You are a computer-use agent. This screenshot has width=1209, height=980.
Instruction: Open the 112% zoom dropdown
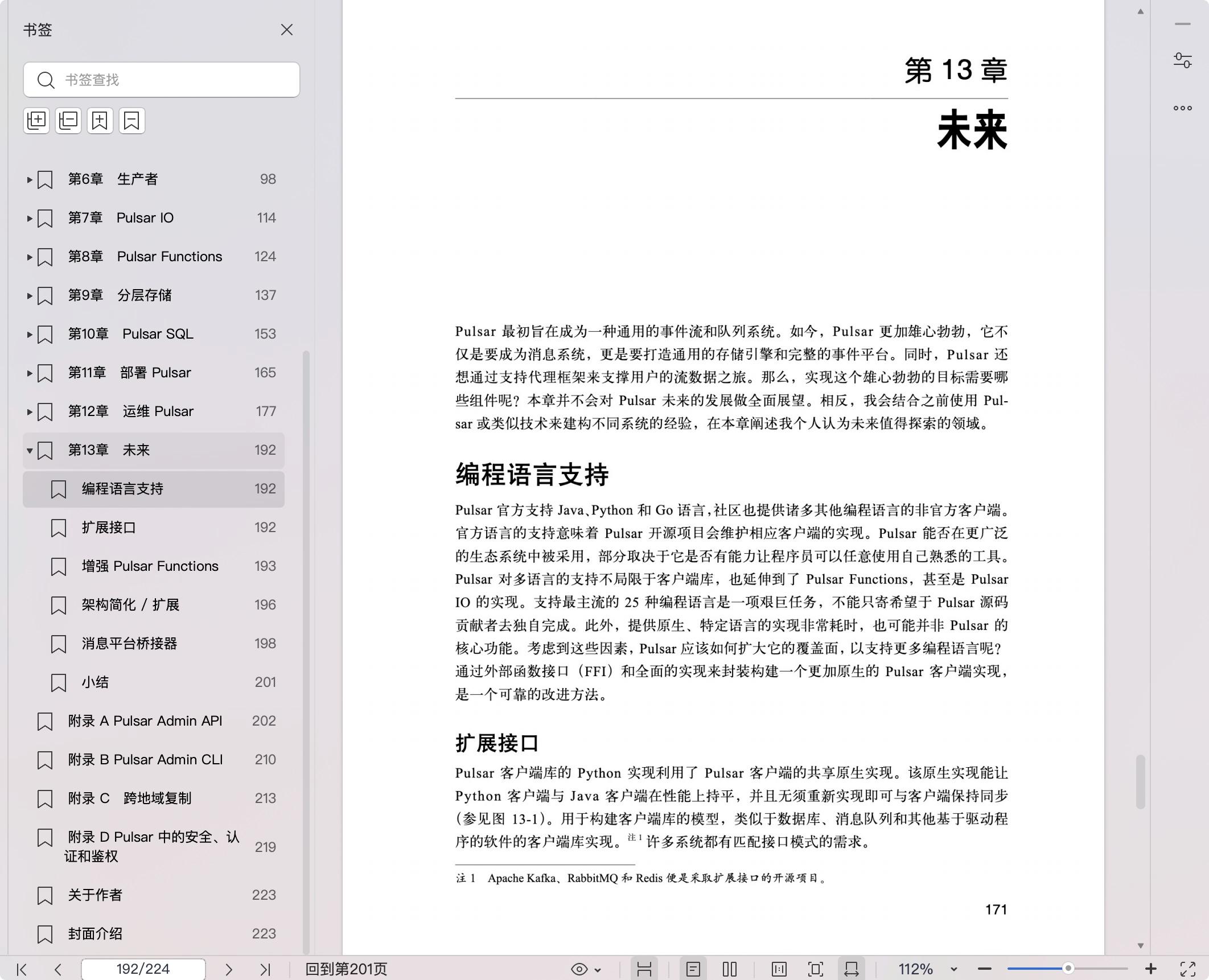click(x=954, y=969)
